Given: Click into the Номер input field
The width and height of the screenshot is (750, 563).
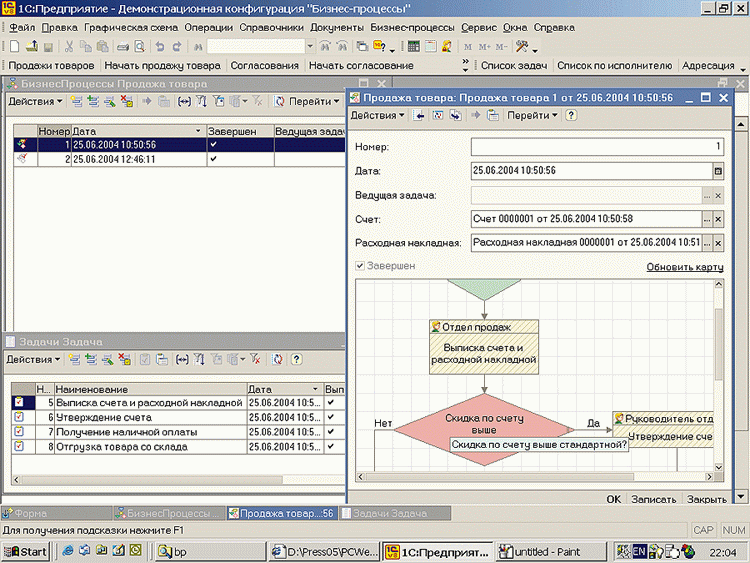Looking at the screenshot, I should tap(597, 146).
